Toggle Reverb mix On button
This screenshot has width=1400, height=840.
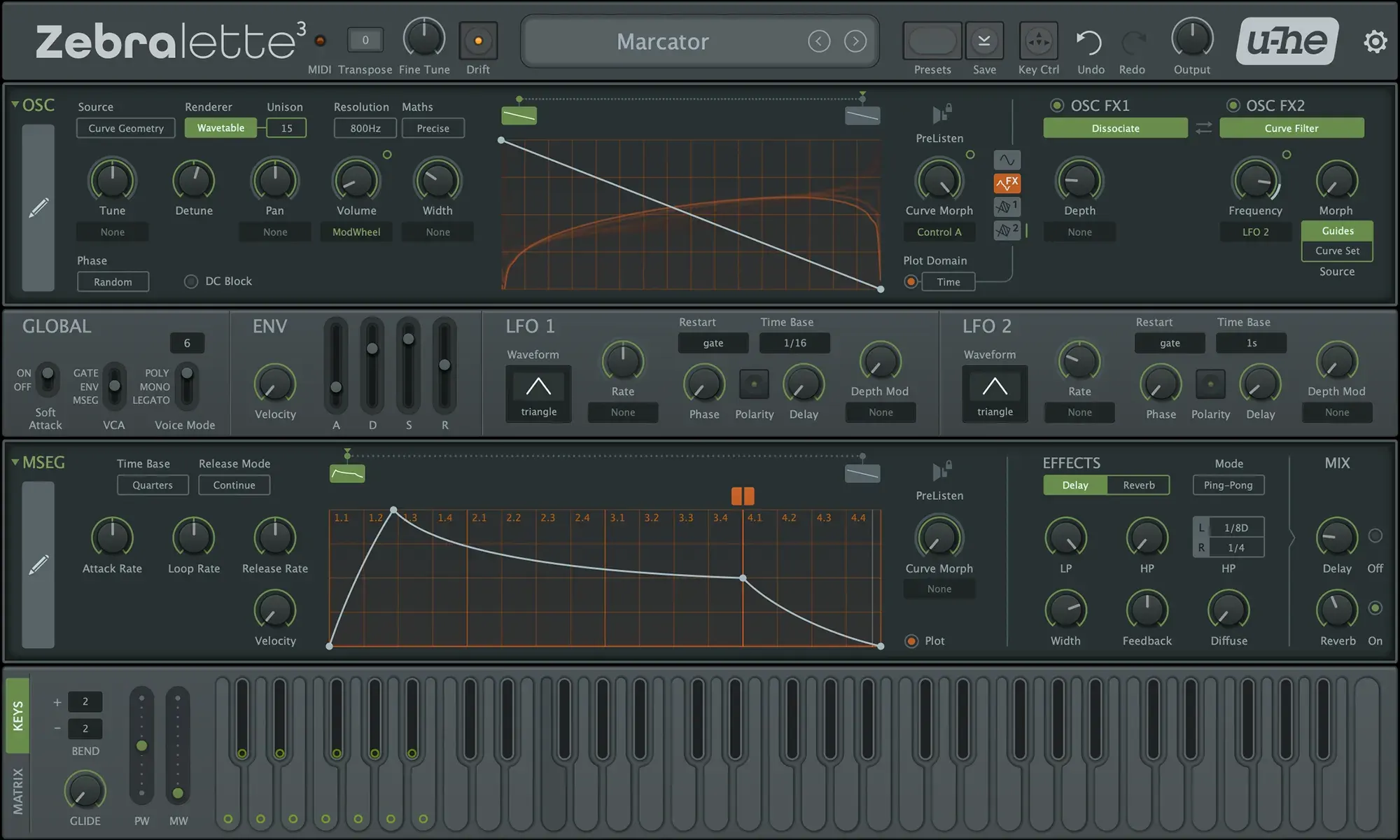[1375, 608]
